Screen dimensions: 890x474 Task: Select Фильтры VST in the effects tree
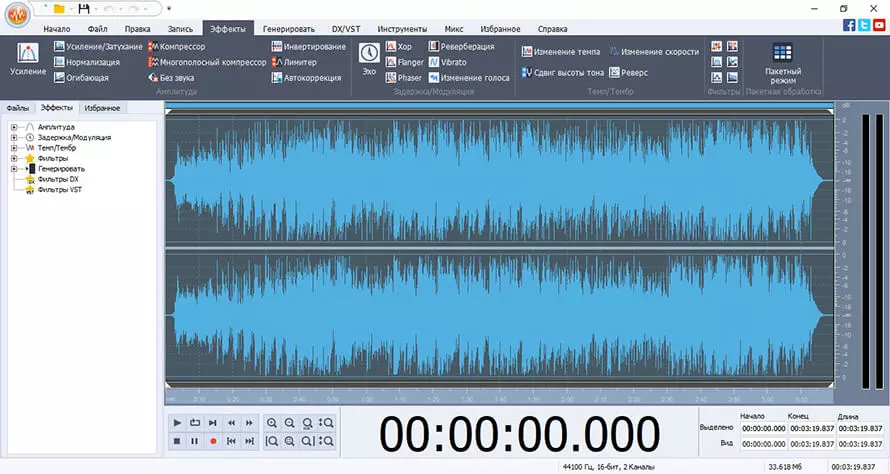60,190
